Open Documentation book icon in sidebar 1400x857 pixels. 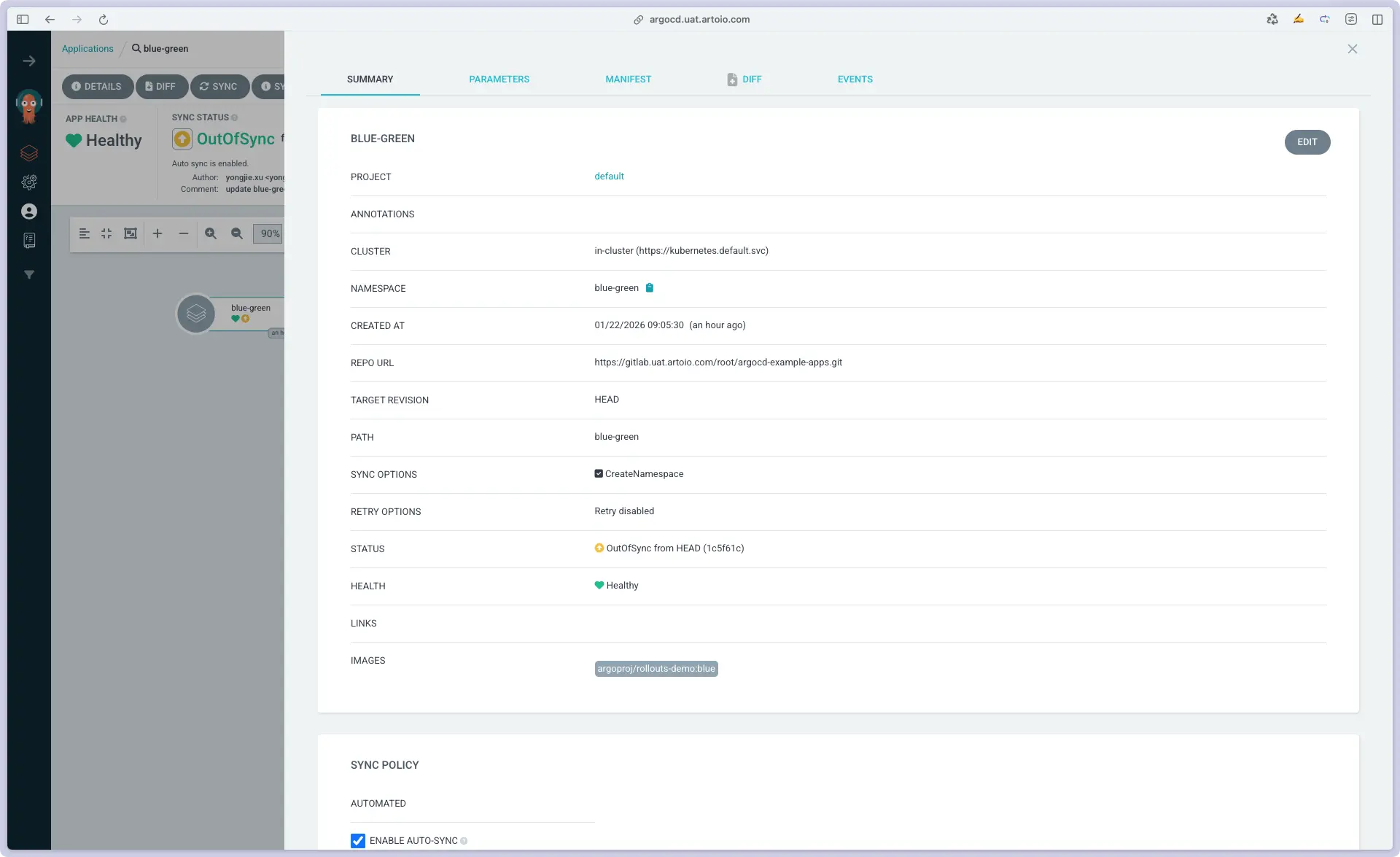(29, 241)
